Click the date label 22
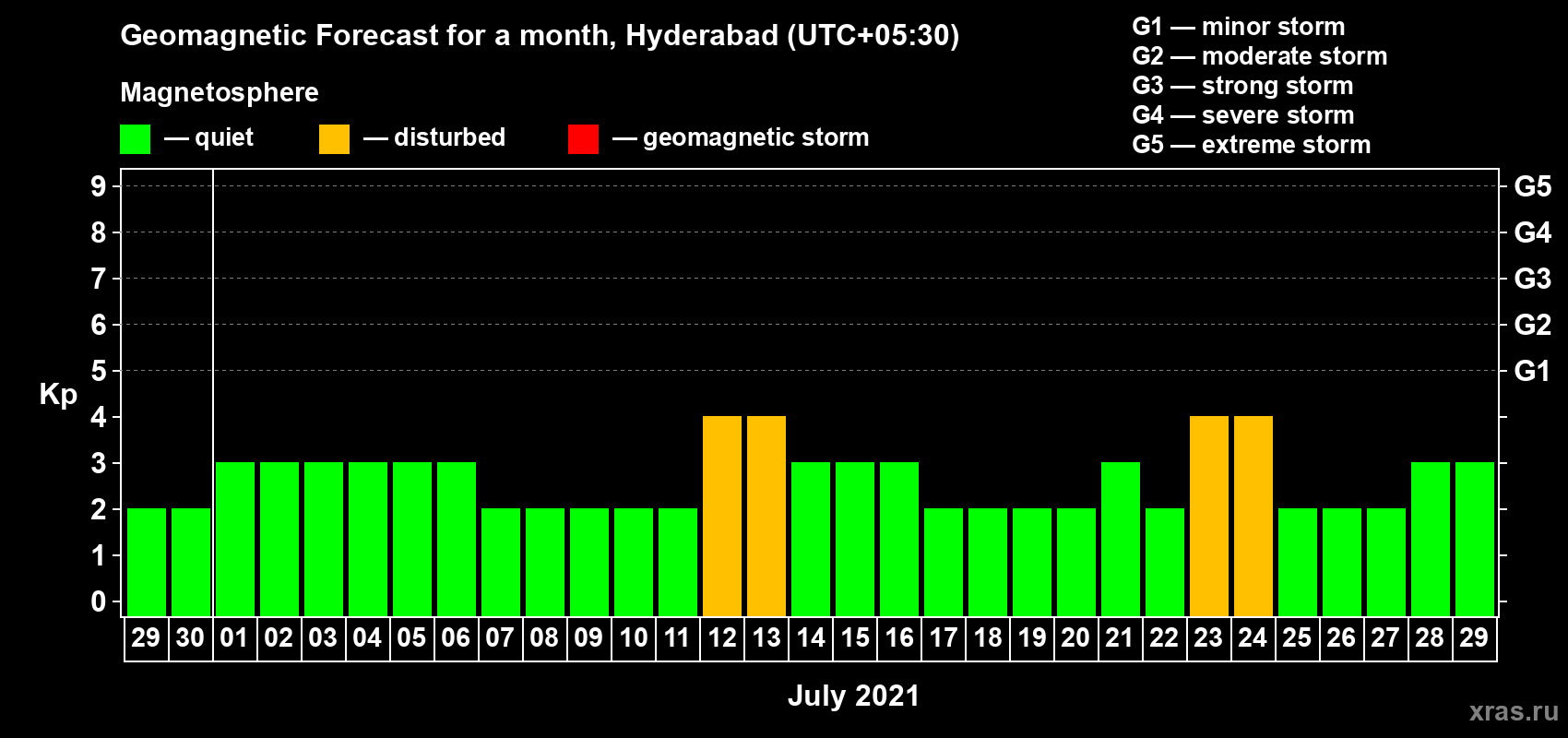 tap(1164, 638)
